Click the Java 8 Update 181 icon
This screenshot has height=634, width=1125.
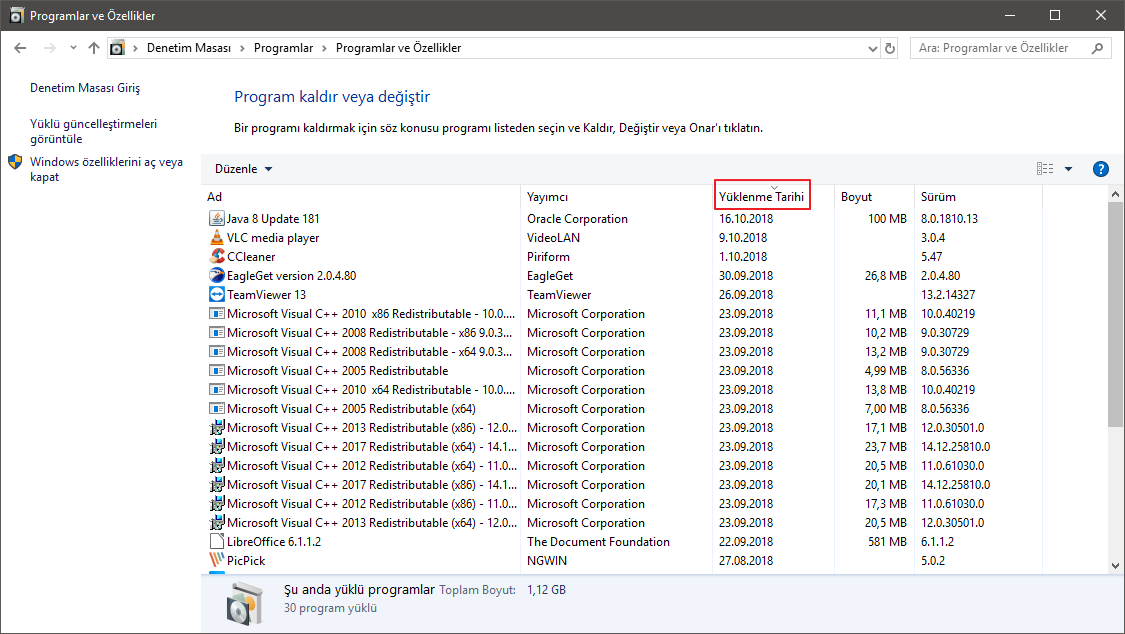[216, 218]
